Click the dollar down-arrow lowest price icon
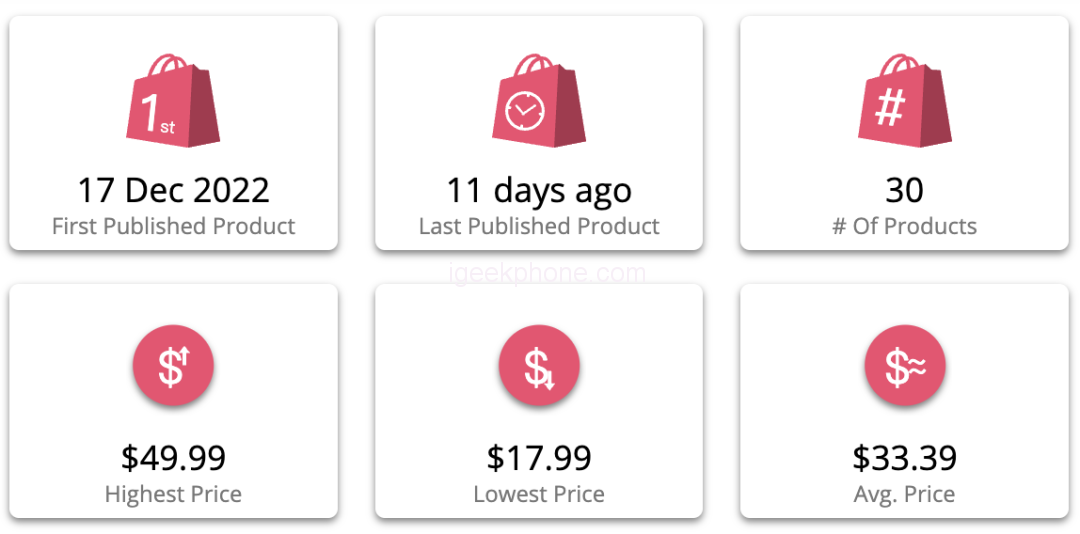The width and height of the screenshot is (1080, 534). click(539, 365)
